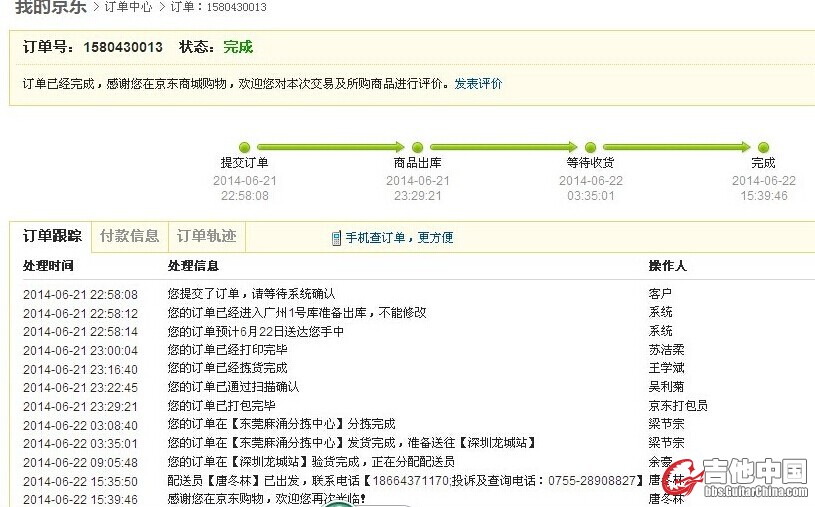Image resolution: width=815 pixels, height=507 pixels.
Task: Click date under 提交订单 step
Action: 245,180
